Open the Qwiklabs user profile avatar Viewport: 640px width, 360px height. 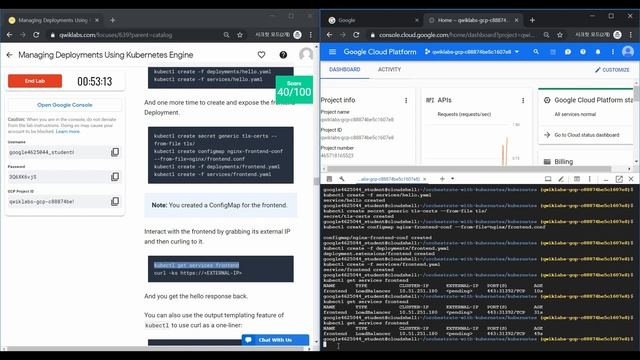[x=306, y=54]
